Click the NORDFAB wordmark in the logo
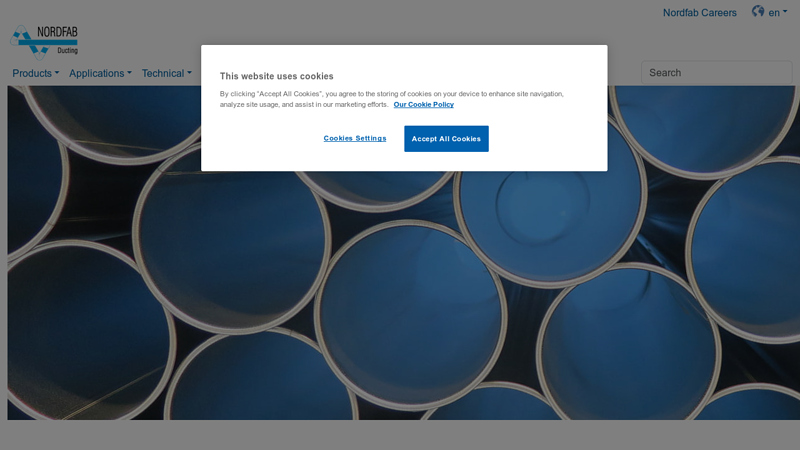The image size is (800, 450). (x=57, y=32)
